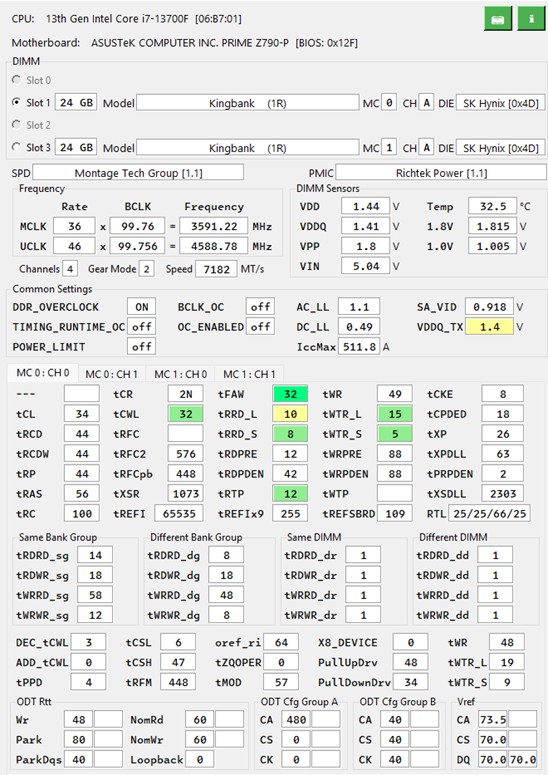
Task: Switch to the MC 0 : CH 1 tab
Action: tap(111, 374)
